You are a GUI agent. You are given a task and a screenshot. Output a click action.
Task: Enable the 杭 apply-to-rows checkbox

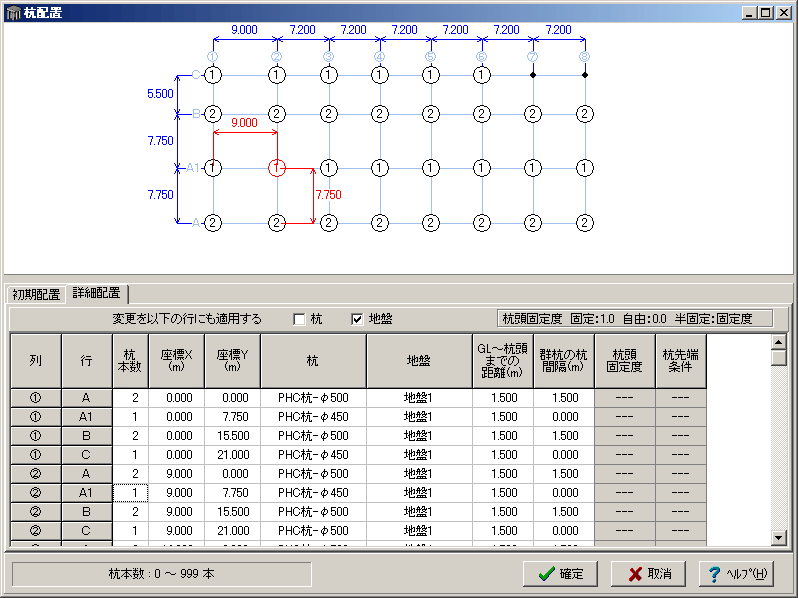click(299, 319)
